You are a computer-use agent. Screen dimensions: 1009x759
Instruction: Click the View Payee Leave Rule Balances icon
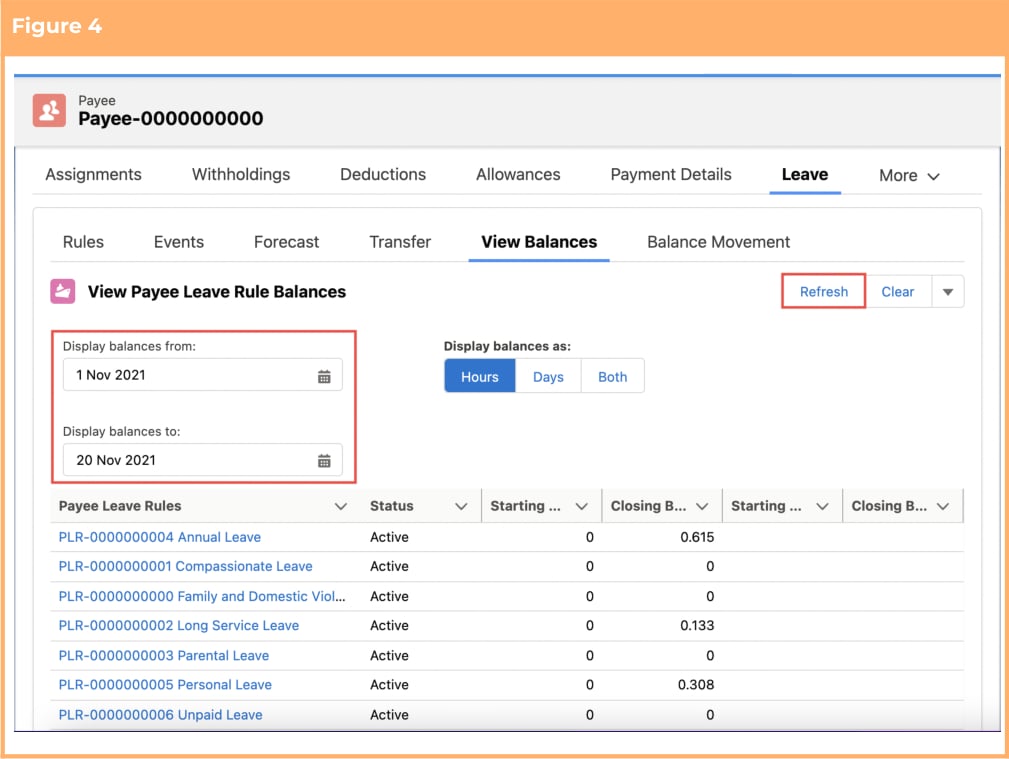pyautogui.click(x=63, y=292)
